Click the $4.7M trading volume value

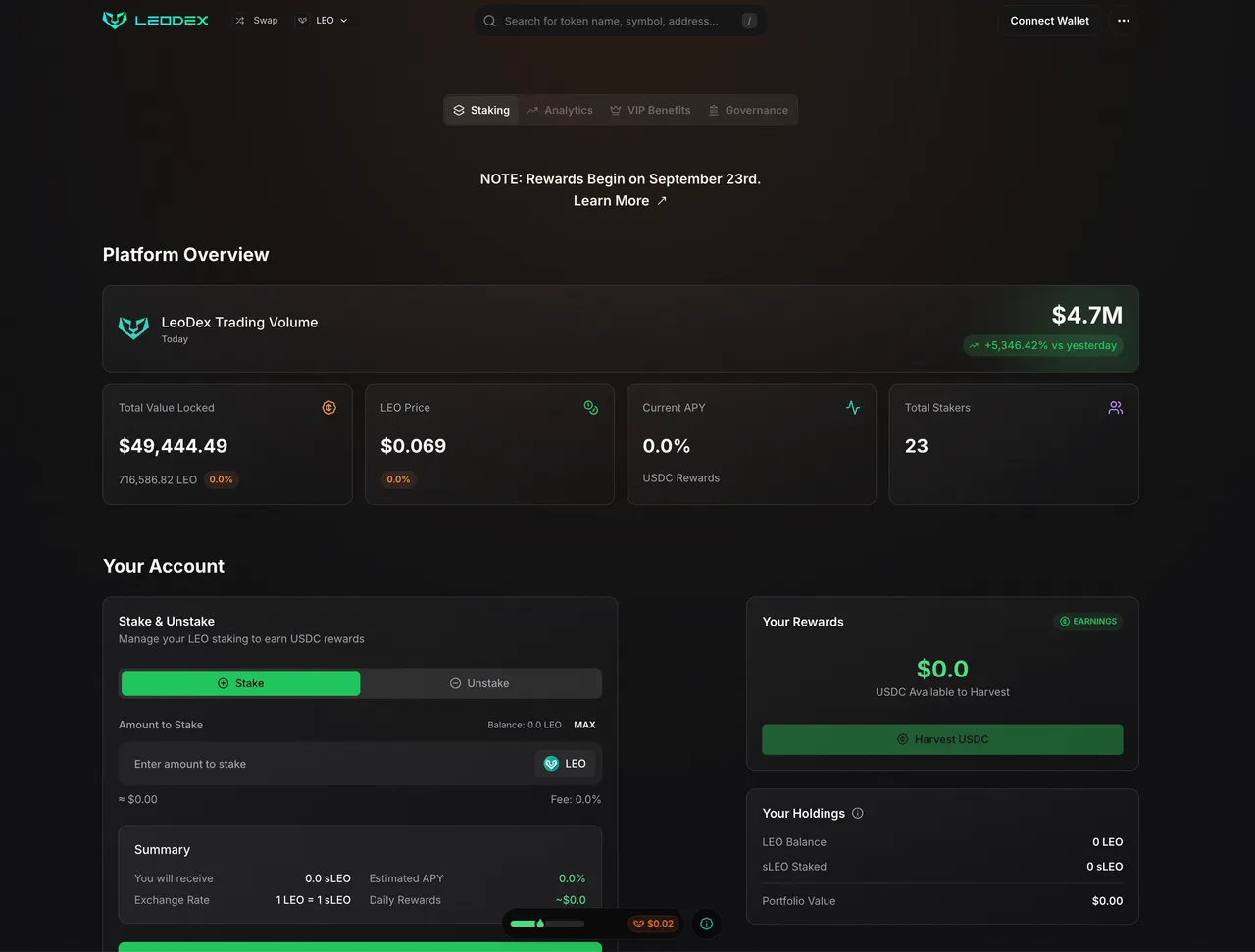pyautogui.click(x=1086, y=315)
